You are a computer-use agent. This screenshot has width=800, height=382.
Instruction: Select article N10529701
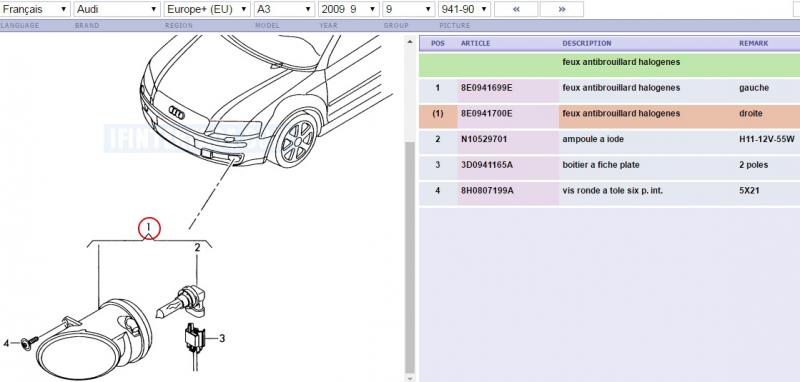coord(484,139)
